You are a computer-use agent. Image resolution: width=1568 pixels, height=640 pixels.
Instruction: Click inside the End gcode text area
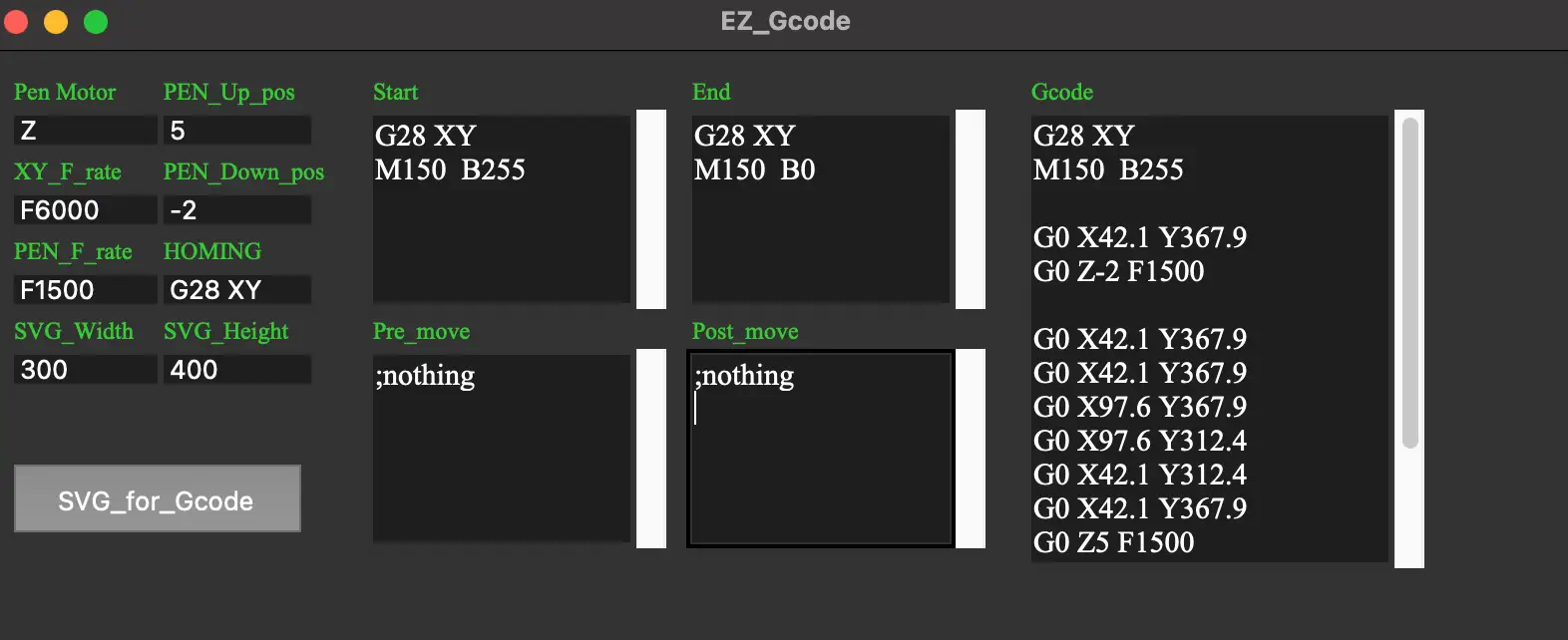821,209
